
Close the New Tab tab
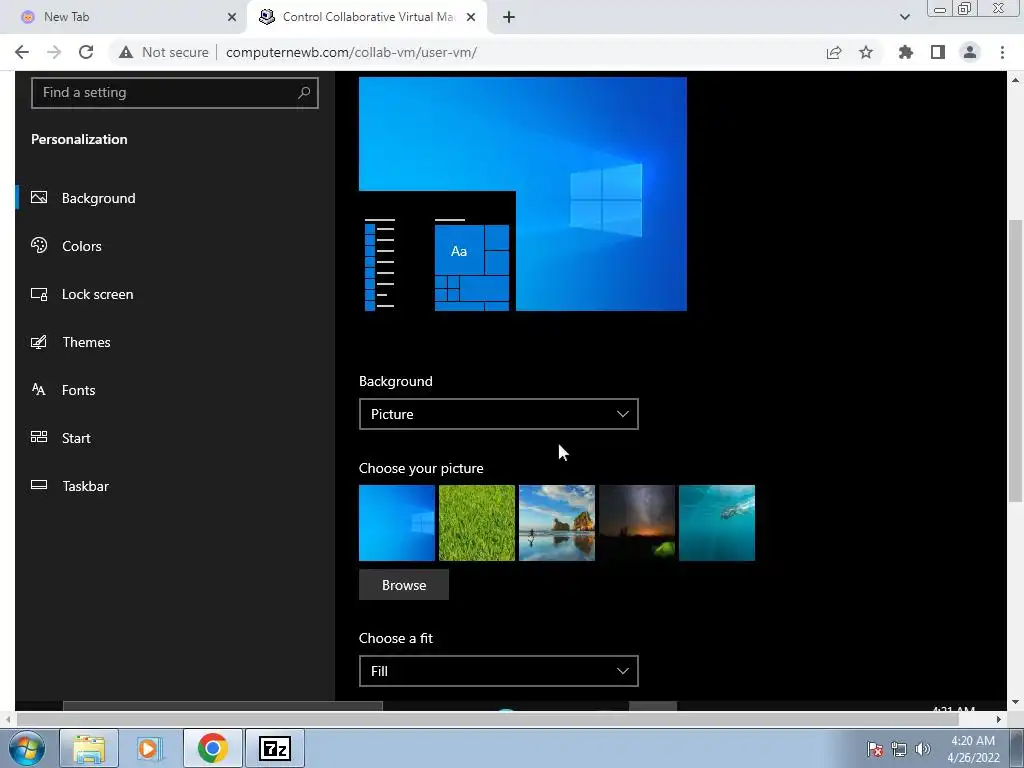tap(232, 17)
